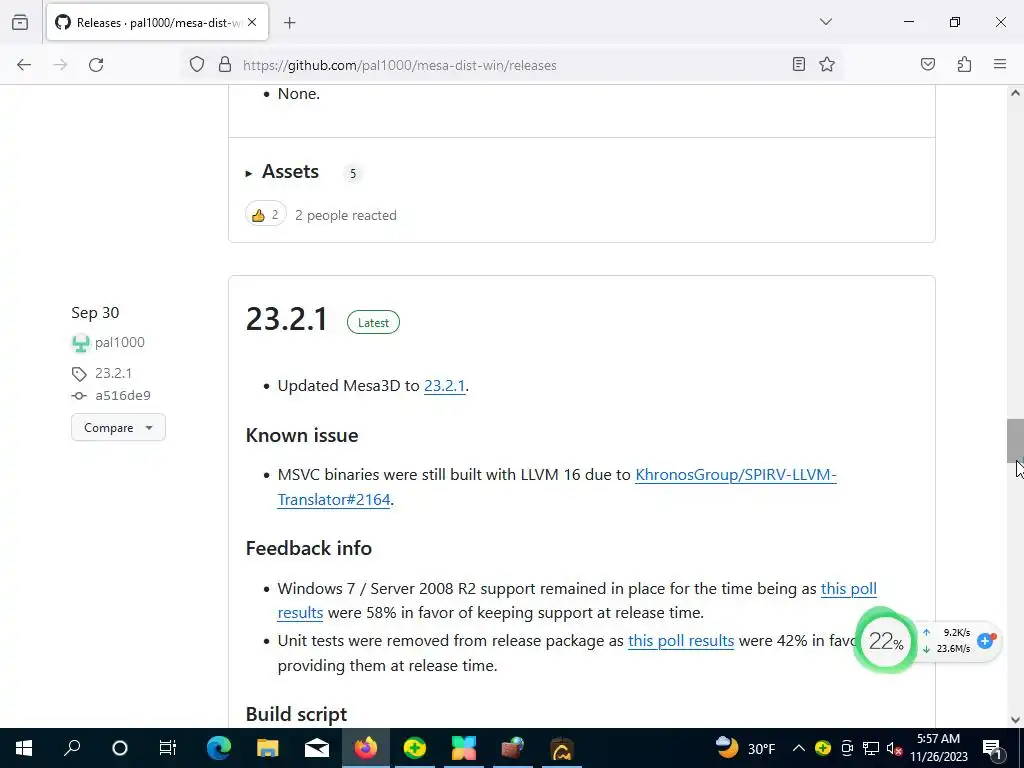Click the weather 30°F widget
The image size is (1024, 768).
tap(745, 748)
